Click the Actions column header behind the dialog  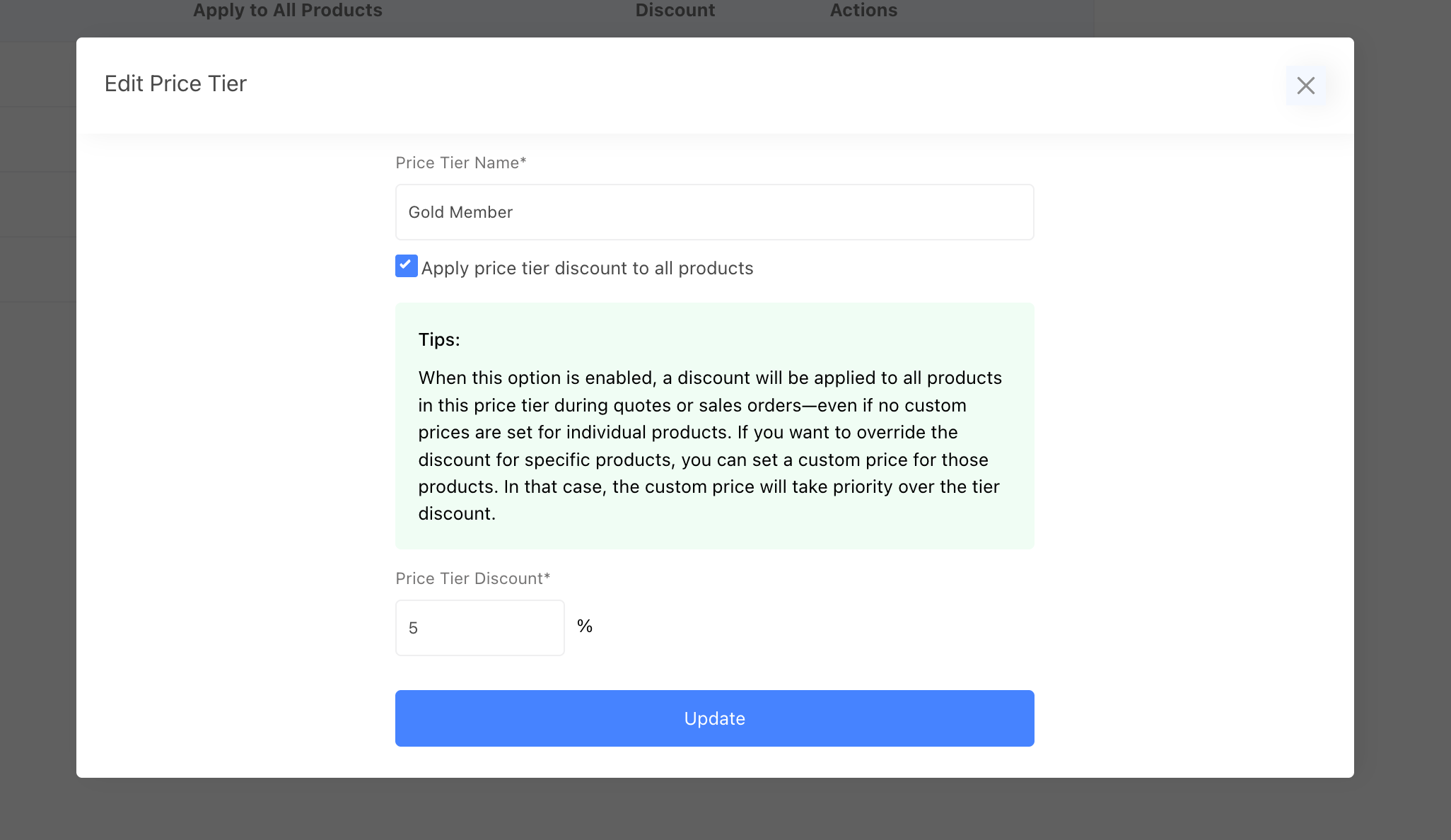[863, 11]
